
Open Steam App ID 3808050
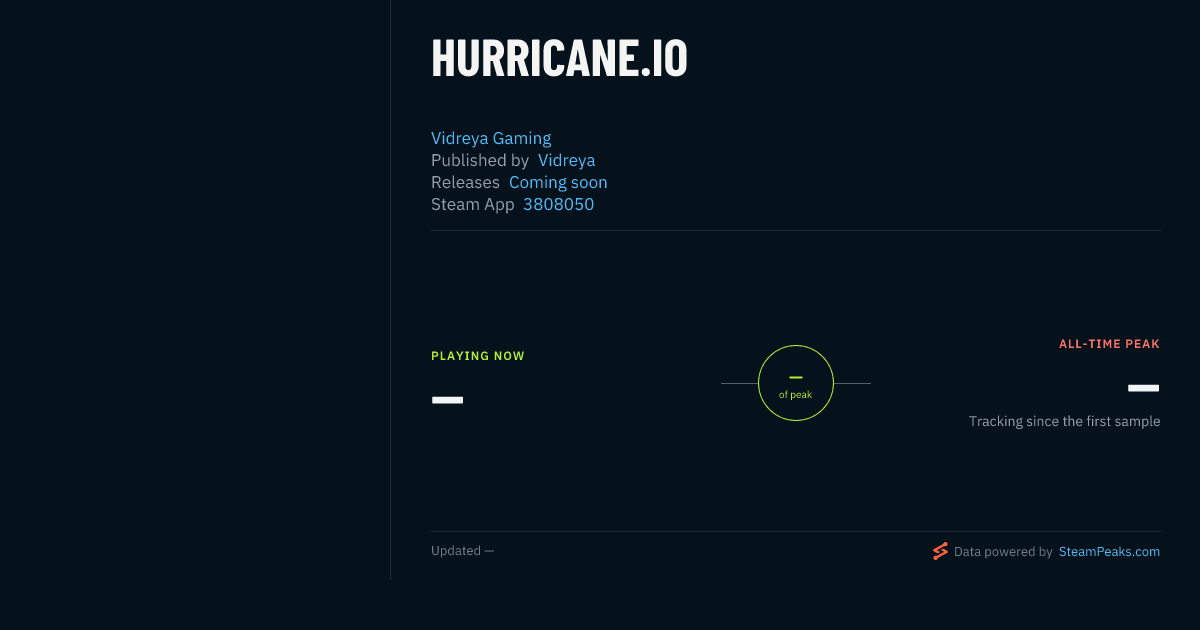(x=558, y=204)
